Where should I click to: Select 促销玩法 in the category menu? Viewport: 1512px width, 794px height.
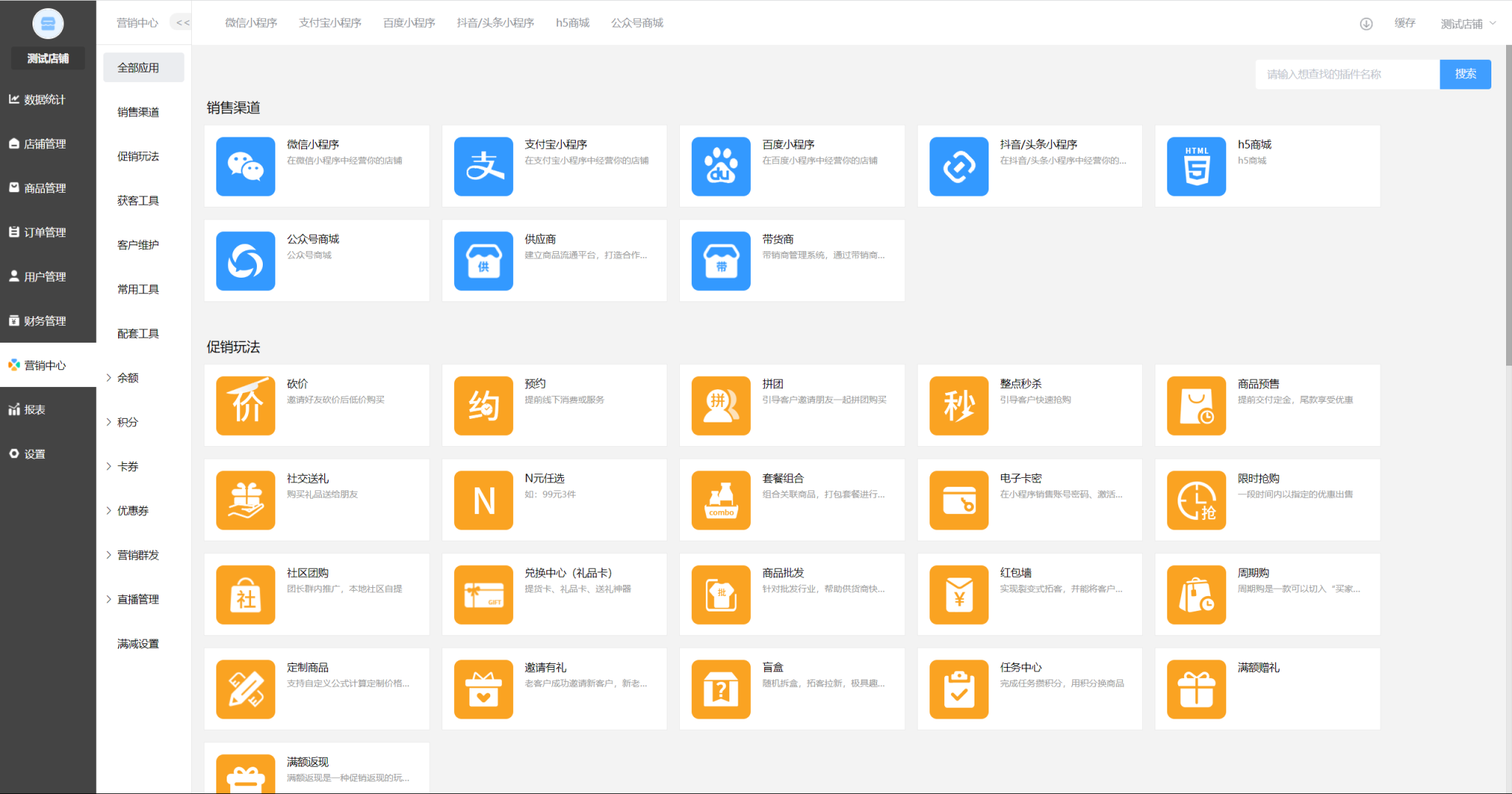point(138,156)
